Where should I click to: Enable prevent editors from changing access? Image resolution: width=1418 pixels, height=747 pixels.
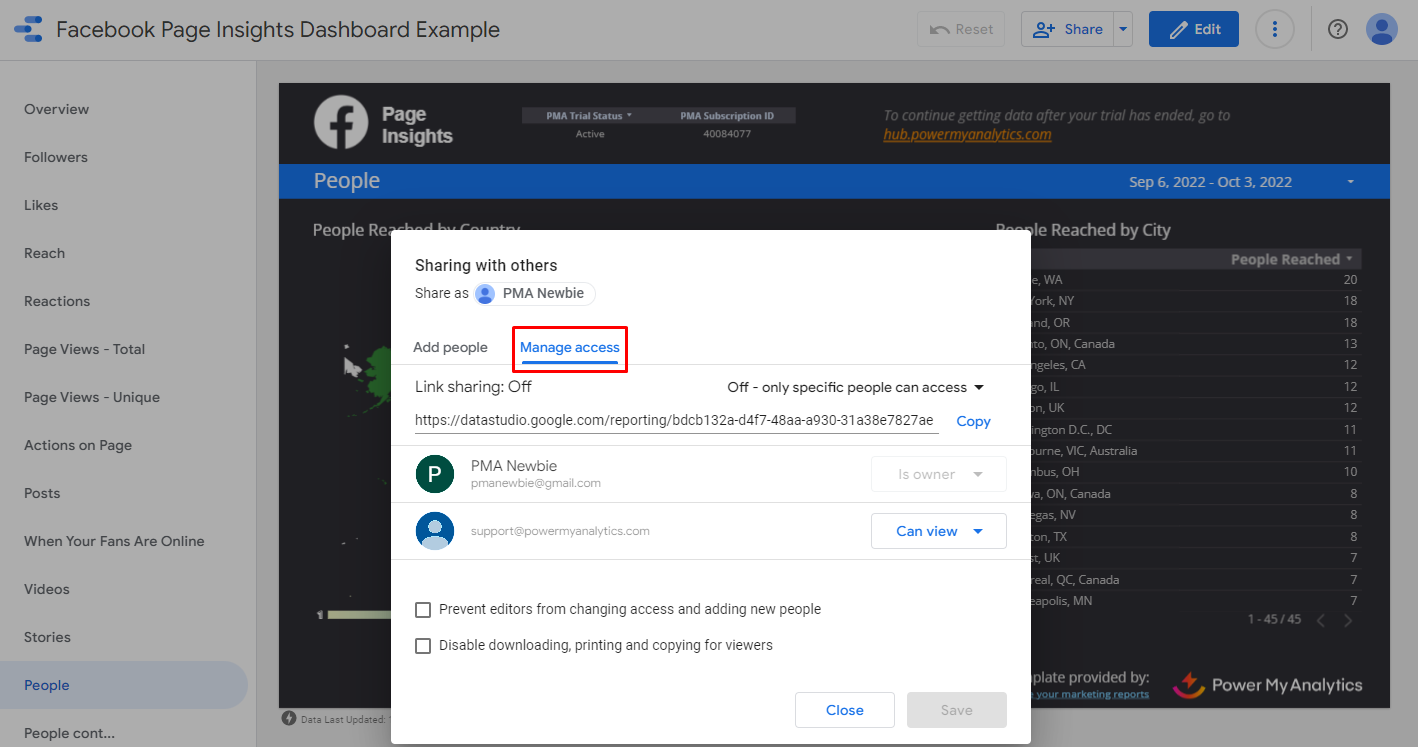click(423, 609)
